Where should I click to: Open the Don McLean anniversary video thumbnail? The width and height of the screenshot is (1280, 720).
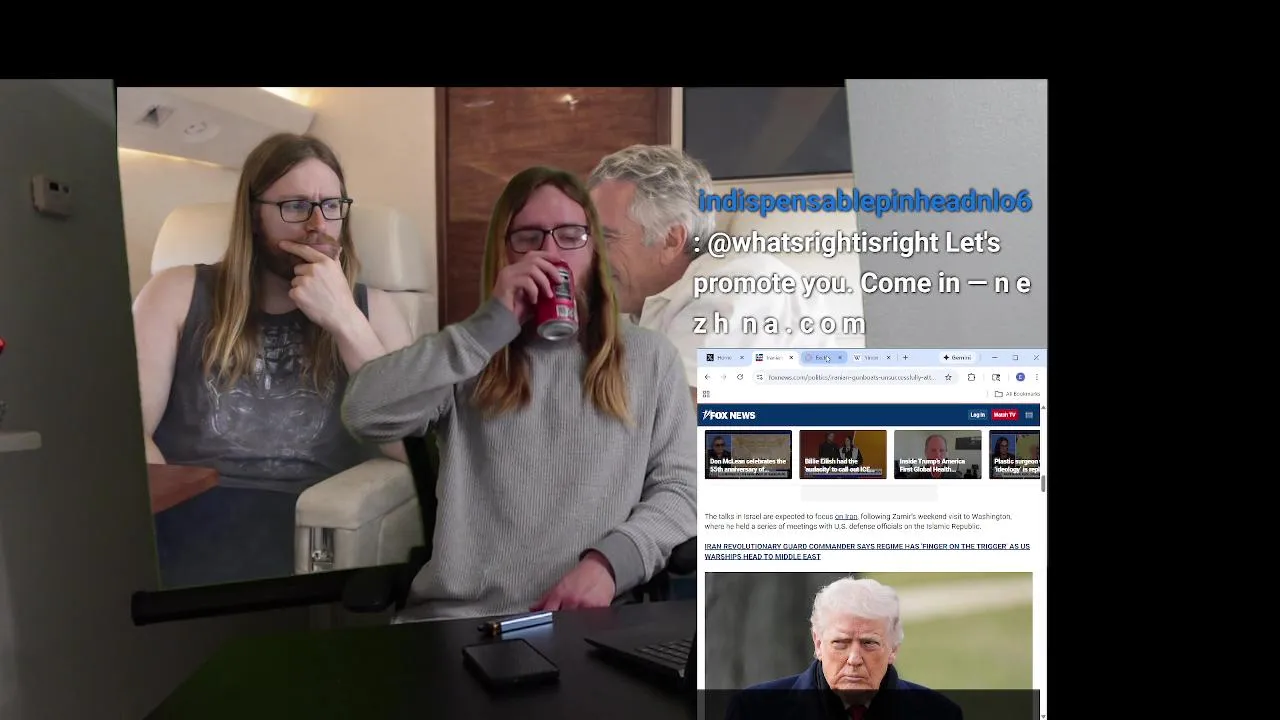click(748, 454)
